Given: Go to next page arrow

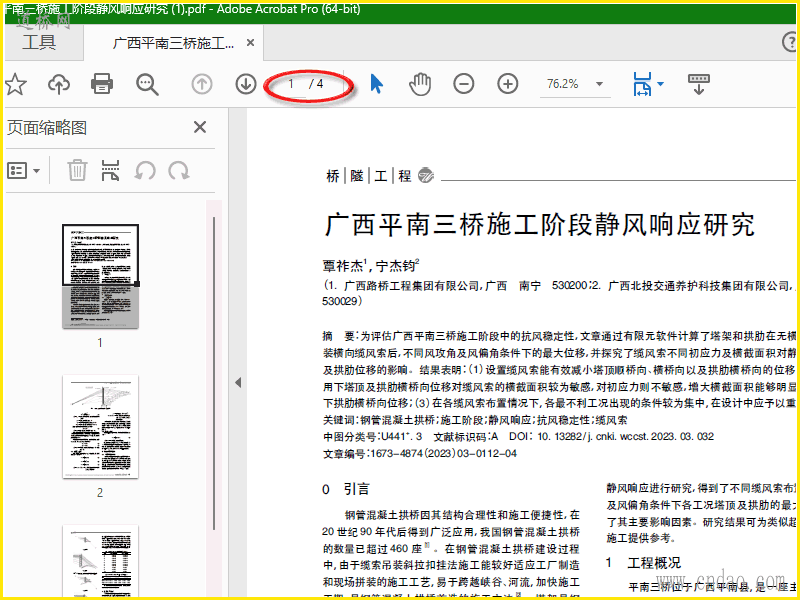Looking at the screenshot, I should (246, 84).
